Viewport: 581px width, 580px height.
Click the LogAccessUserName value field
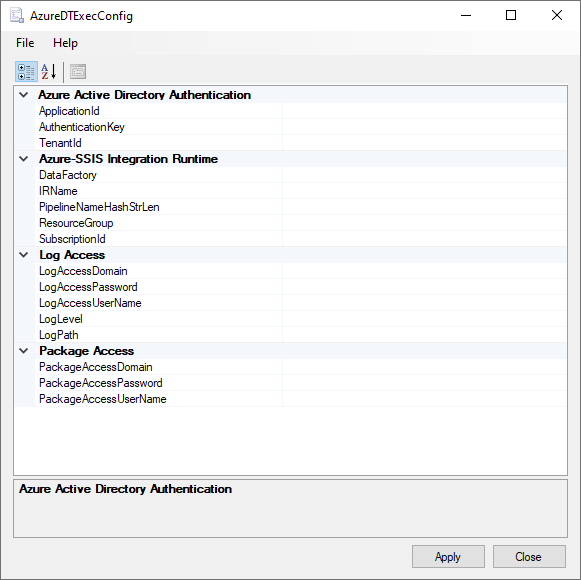click(x=425, y=303)
